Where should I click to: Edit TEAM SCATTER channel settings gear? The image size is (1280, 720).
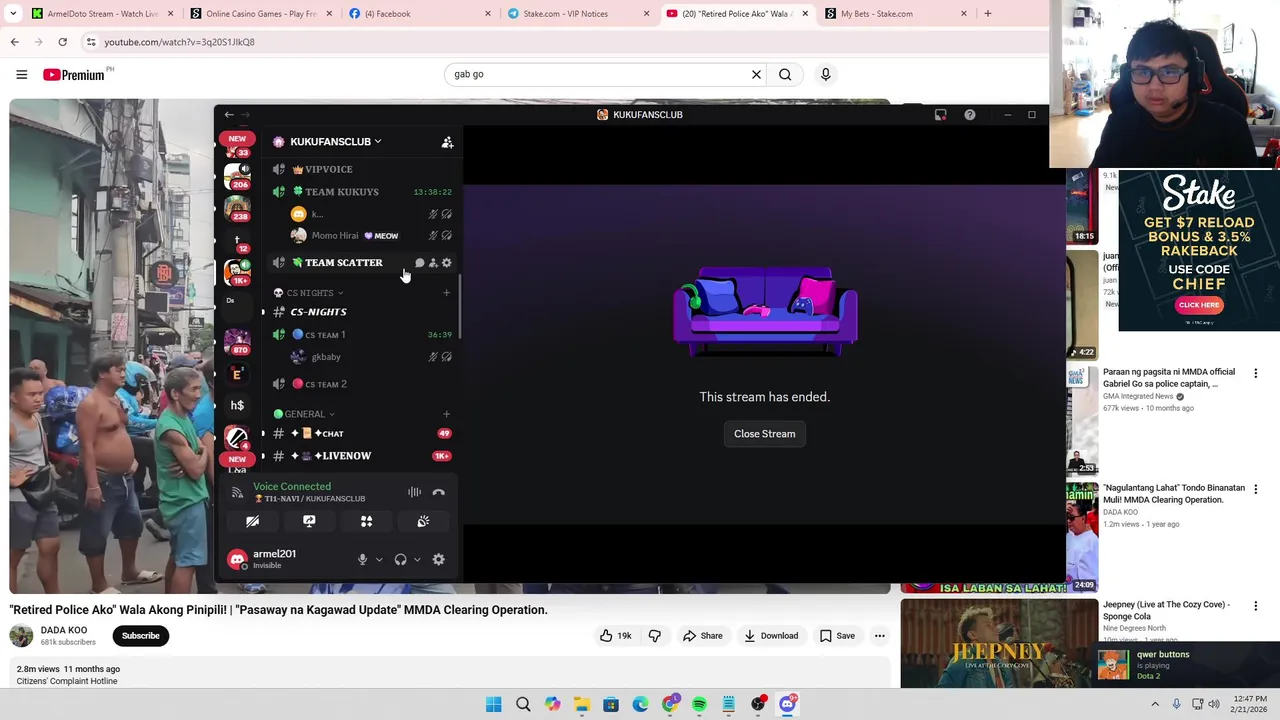point(446,263)
